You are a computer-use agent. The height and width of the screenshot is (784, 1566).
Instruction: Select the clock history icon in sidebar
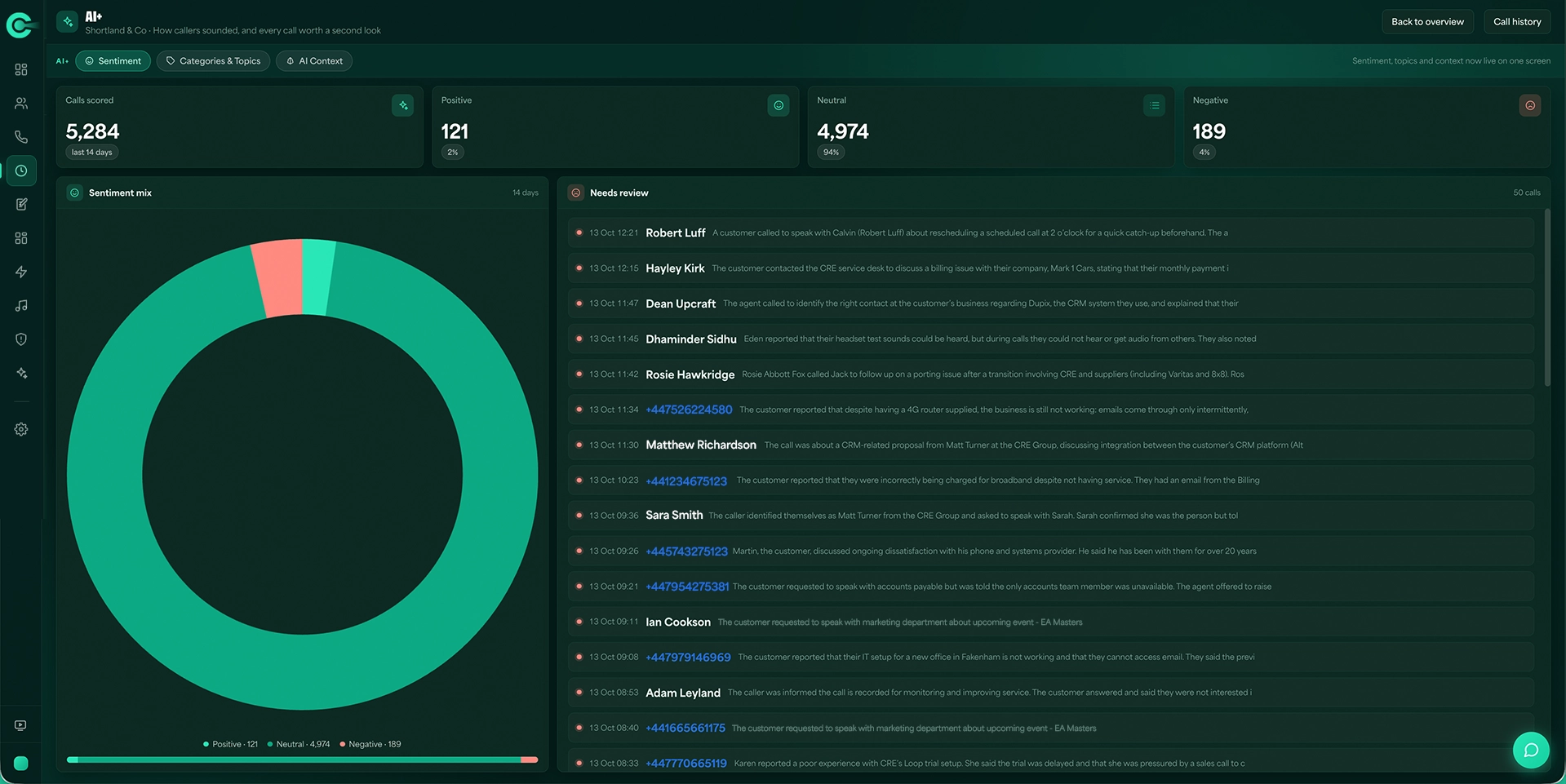(21, 171)
